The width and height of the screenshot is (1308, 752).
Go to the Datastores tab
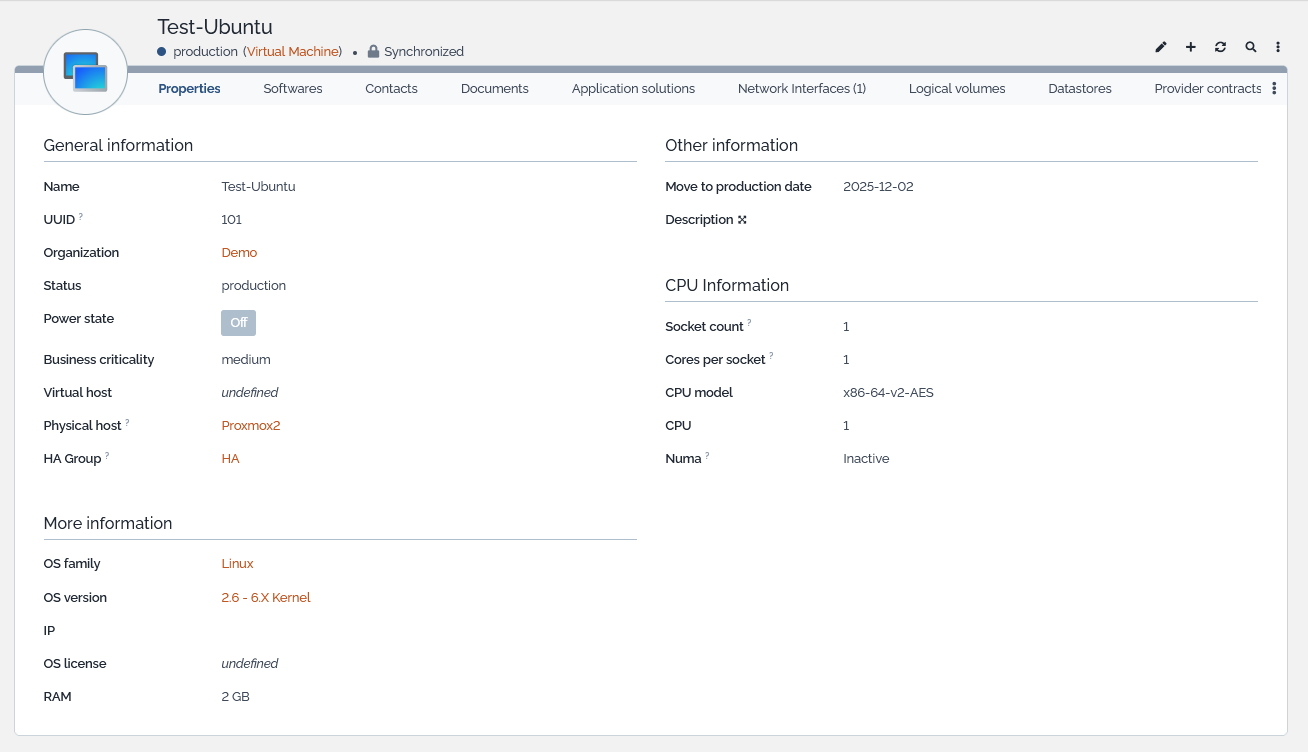(x=1079, y=89)
